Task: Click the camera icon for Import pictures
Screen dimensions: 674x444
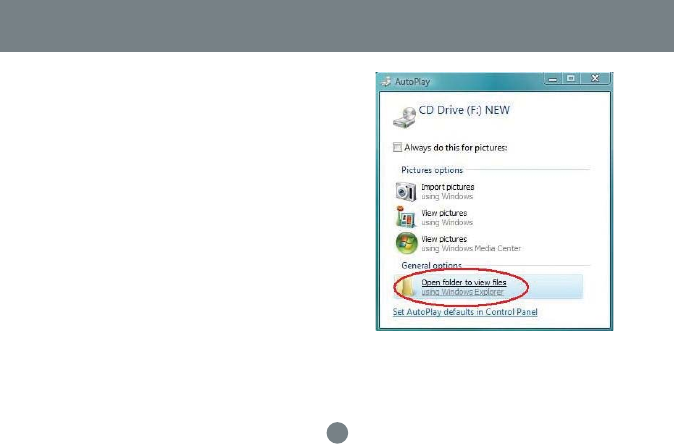Action: pos(405,191)
